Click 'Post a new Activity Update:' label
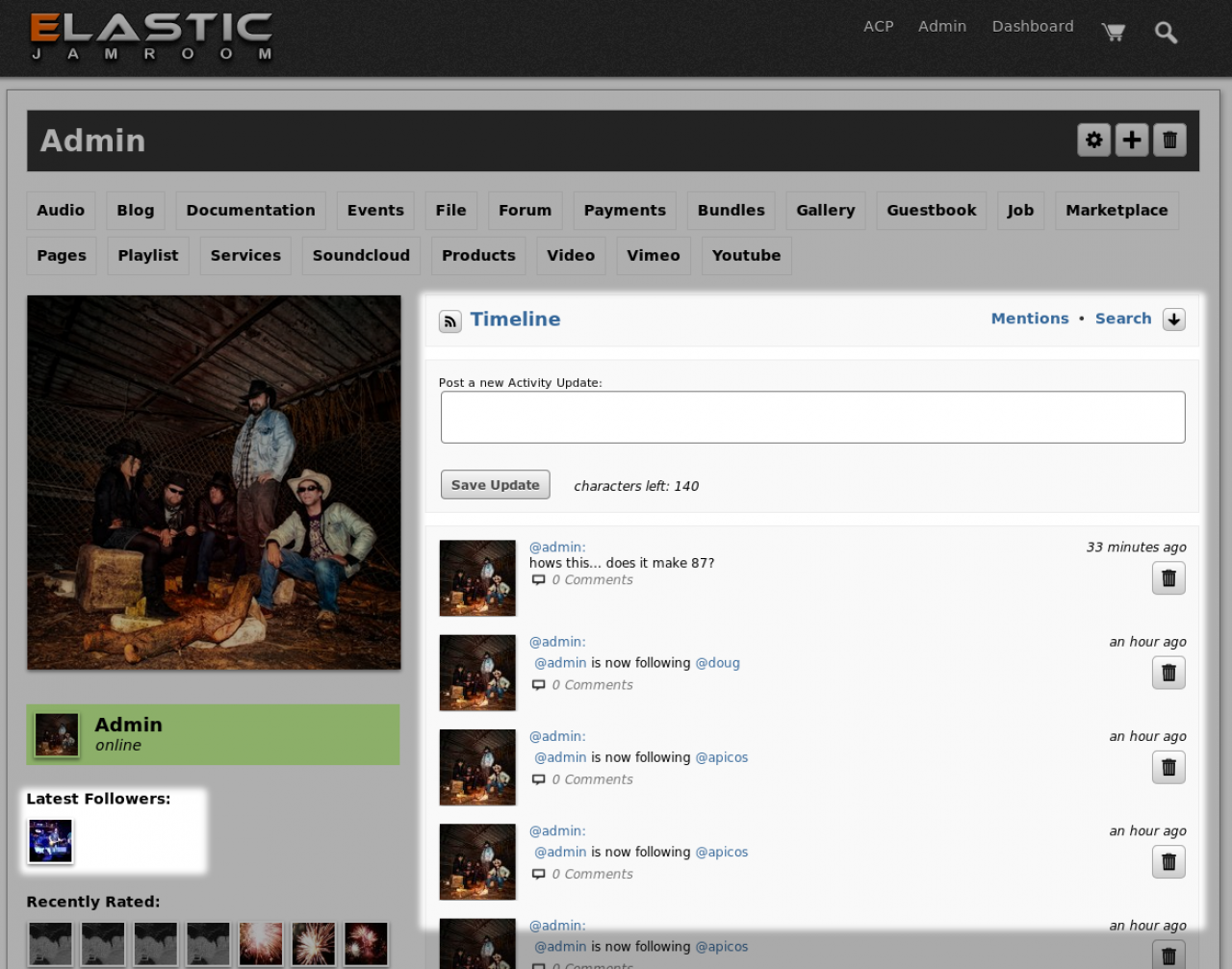1232x969 pixels. tap(521, 383)
